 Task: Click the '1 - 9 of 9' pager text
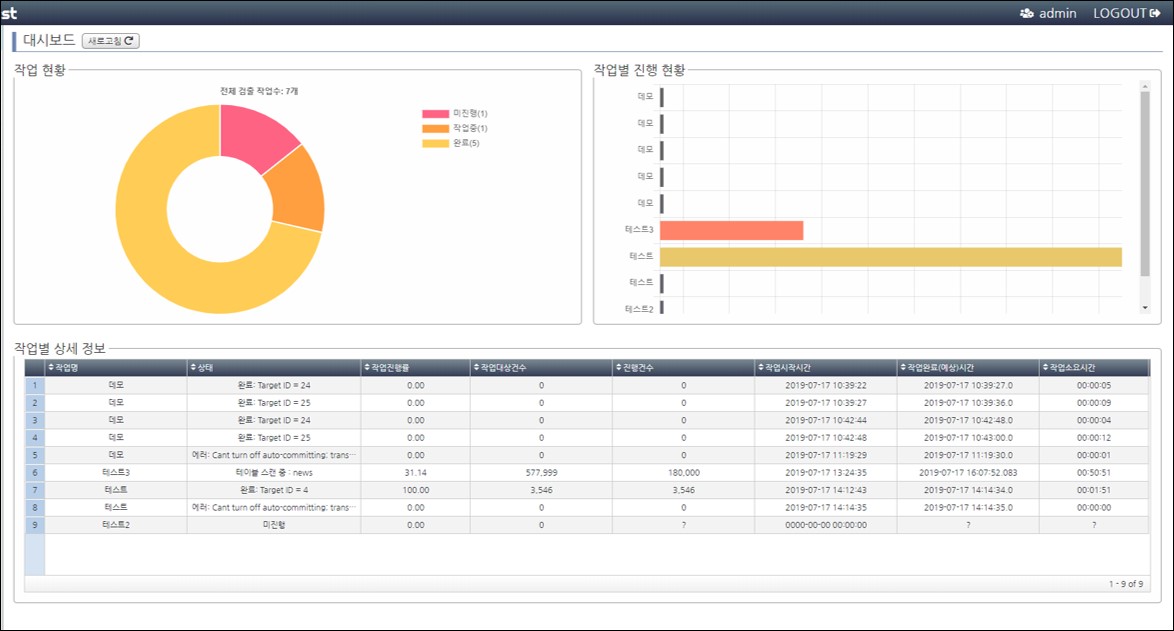pos(1126,584)
